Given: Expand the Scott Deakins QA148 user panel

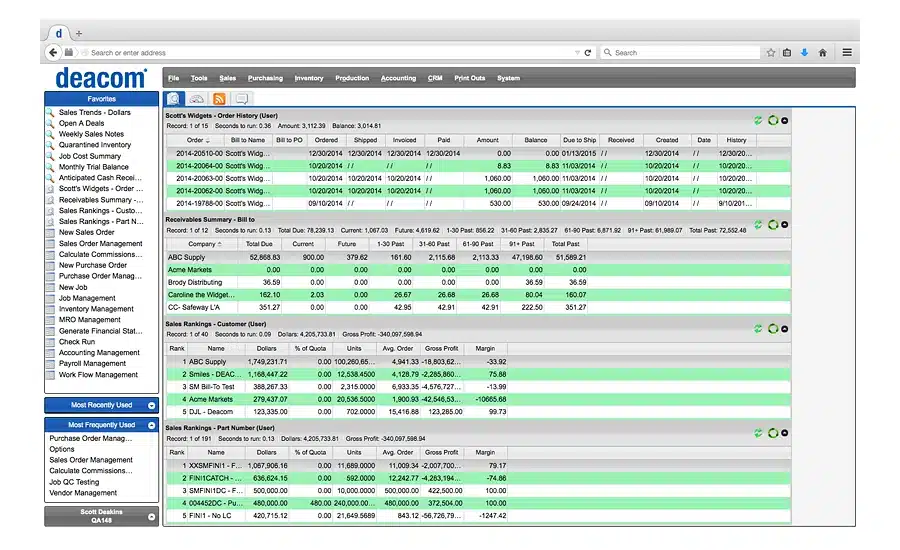Looking at the screenshot, I should coord(152,517).
